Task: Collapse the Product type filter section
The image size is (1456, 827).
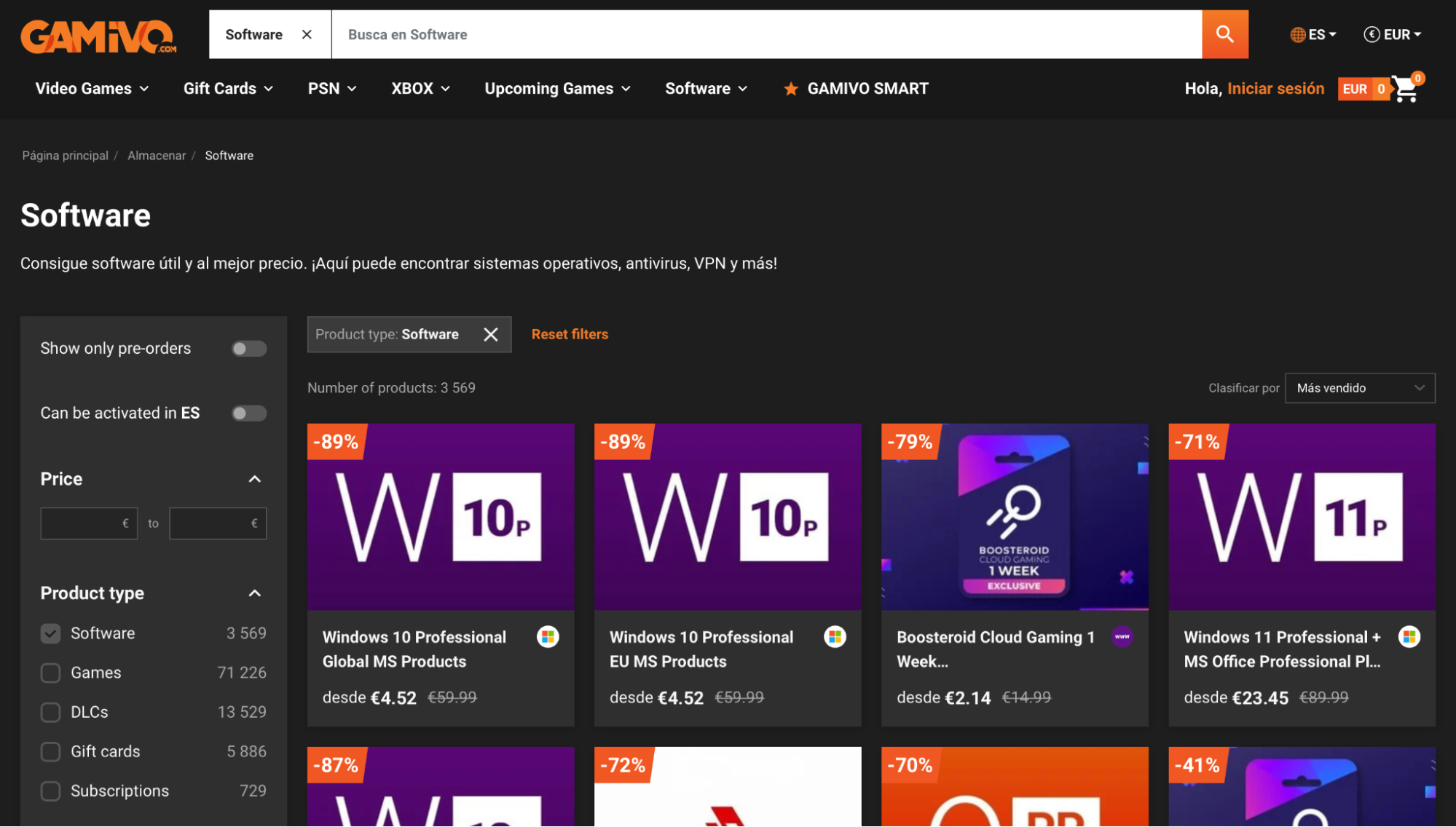Action: 254,593
